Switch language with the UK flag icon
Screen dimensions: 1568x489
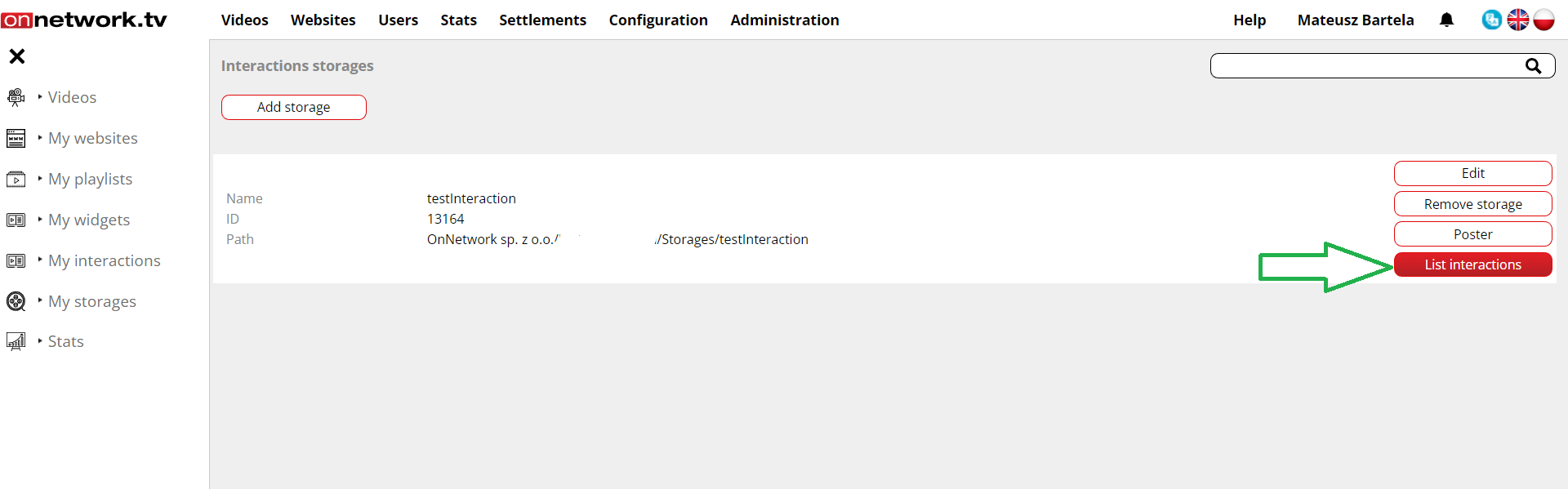[x=1517, y=20]
